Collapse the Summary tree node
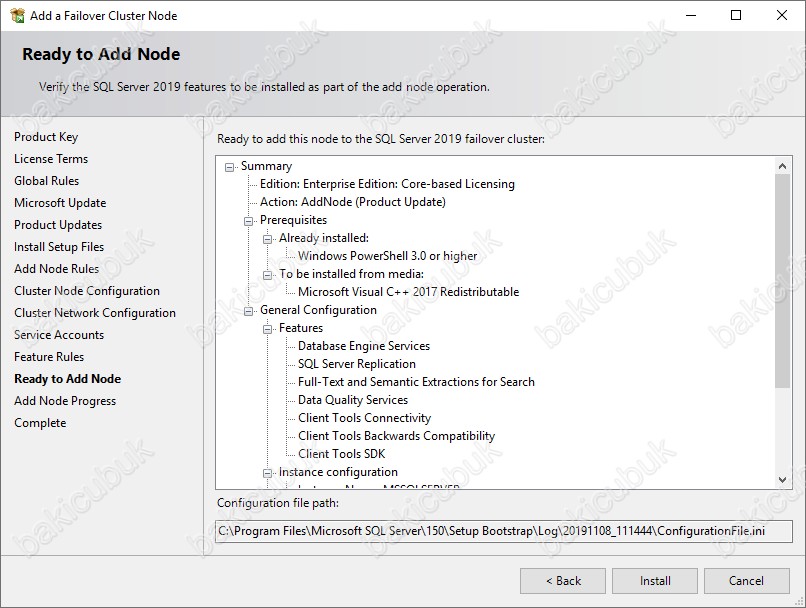This screenshot has height=608, width=806. pos(229,167)
